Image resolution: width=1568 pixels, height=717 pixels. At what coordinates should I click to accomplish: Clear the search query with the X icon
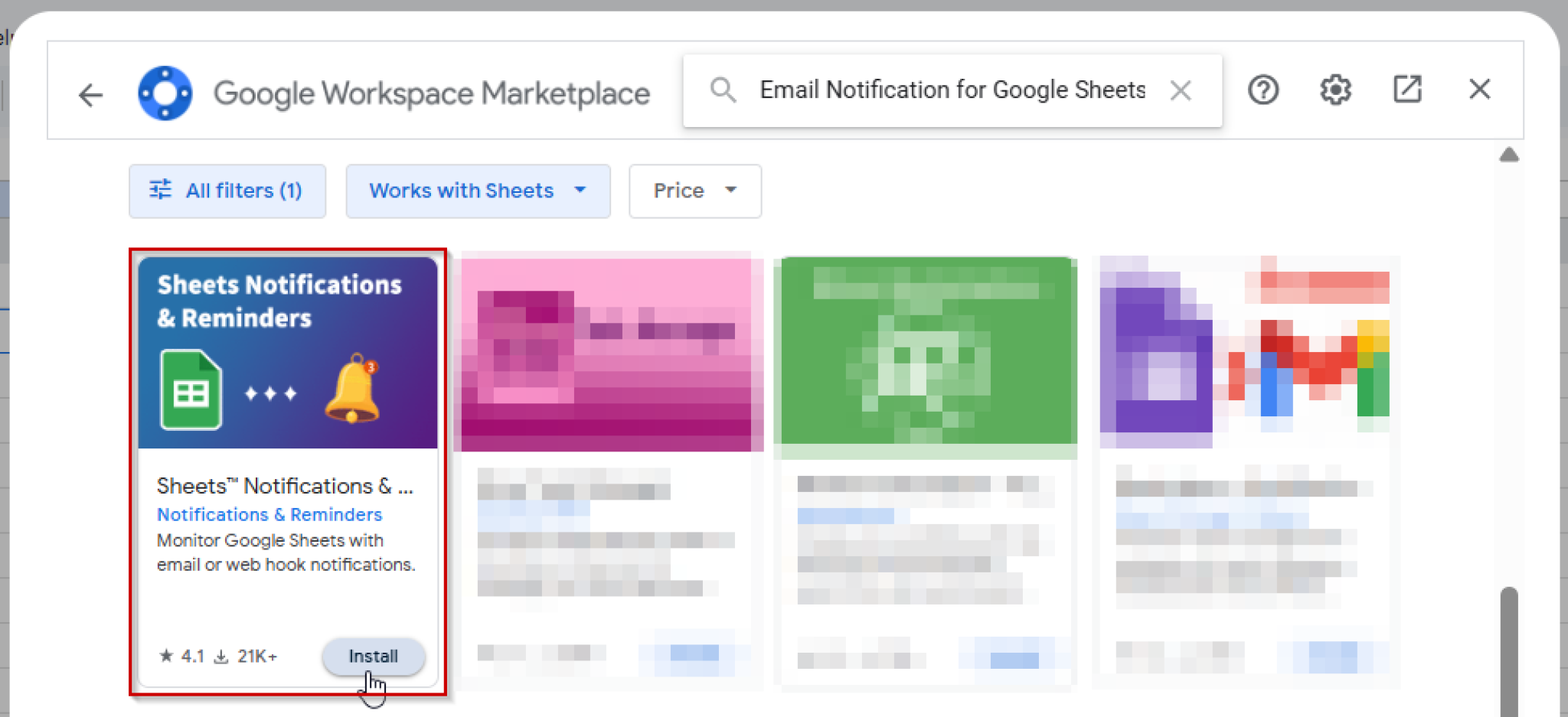pos(1181,90)
